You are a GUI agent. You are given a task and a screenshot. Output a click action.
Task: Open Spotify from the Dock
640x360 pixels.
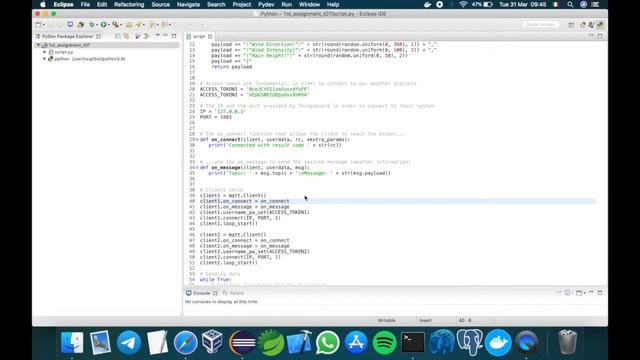[x=384, y=342]
